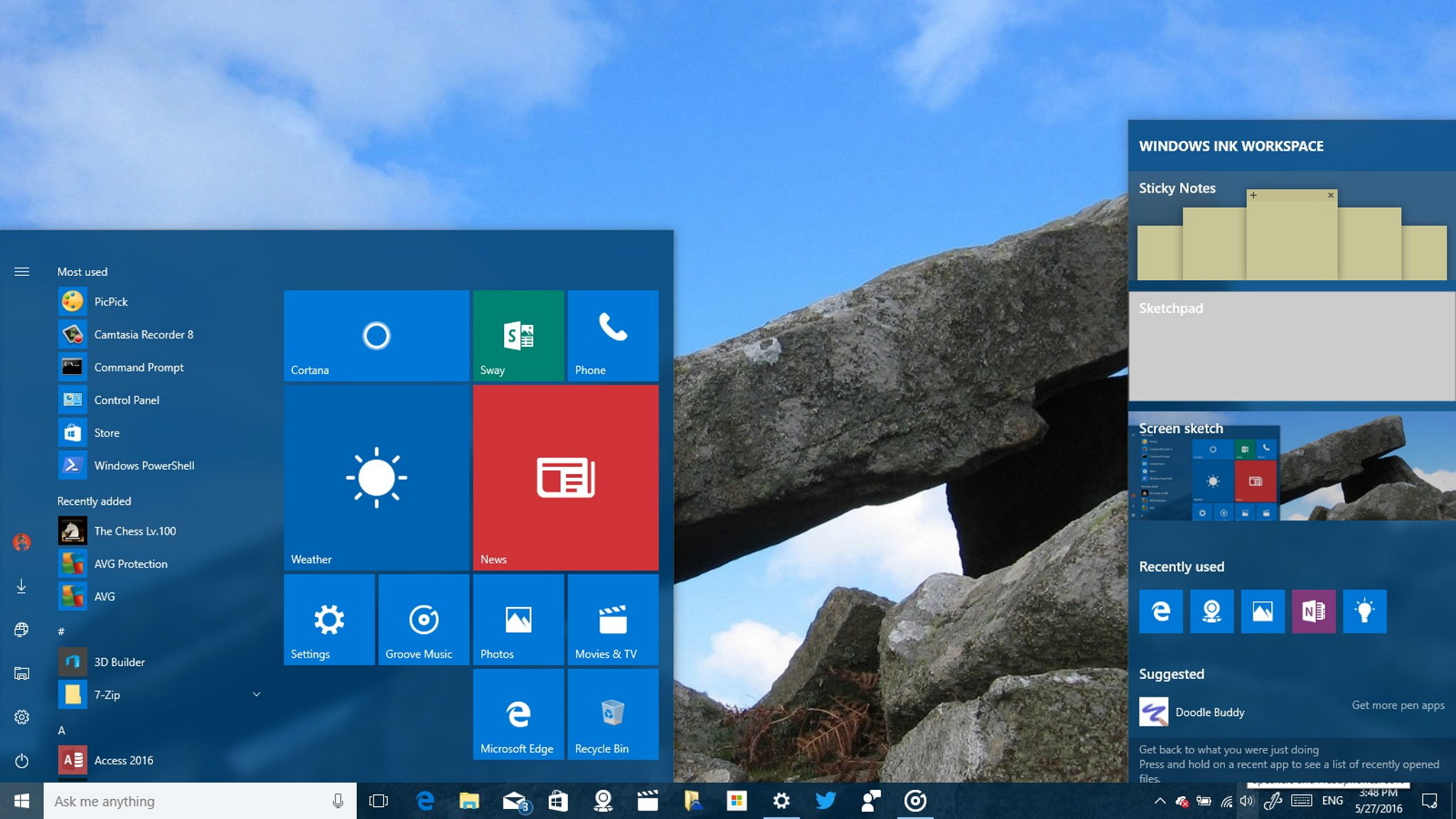
Task: Open the Recycle Bin tile
Action: [613, 714]
